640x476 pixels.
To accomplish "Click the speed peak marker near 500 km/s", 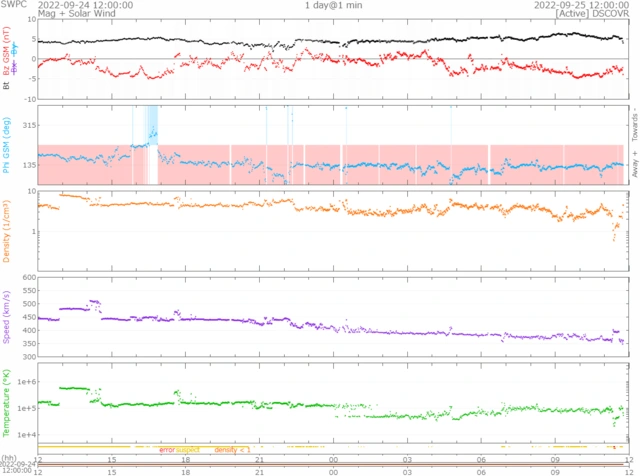I will coord(95,302).
